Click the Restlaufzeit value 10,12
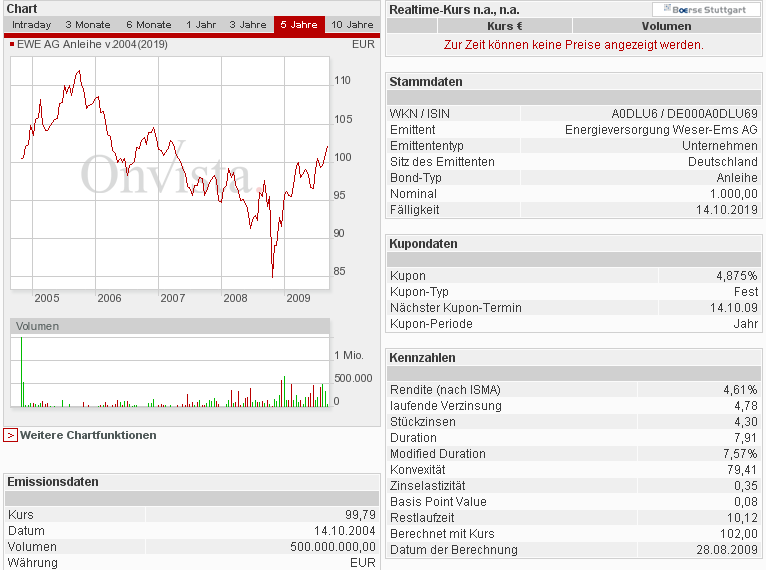The image size is (766, 570). click(x=742, y=518)
